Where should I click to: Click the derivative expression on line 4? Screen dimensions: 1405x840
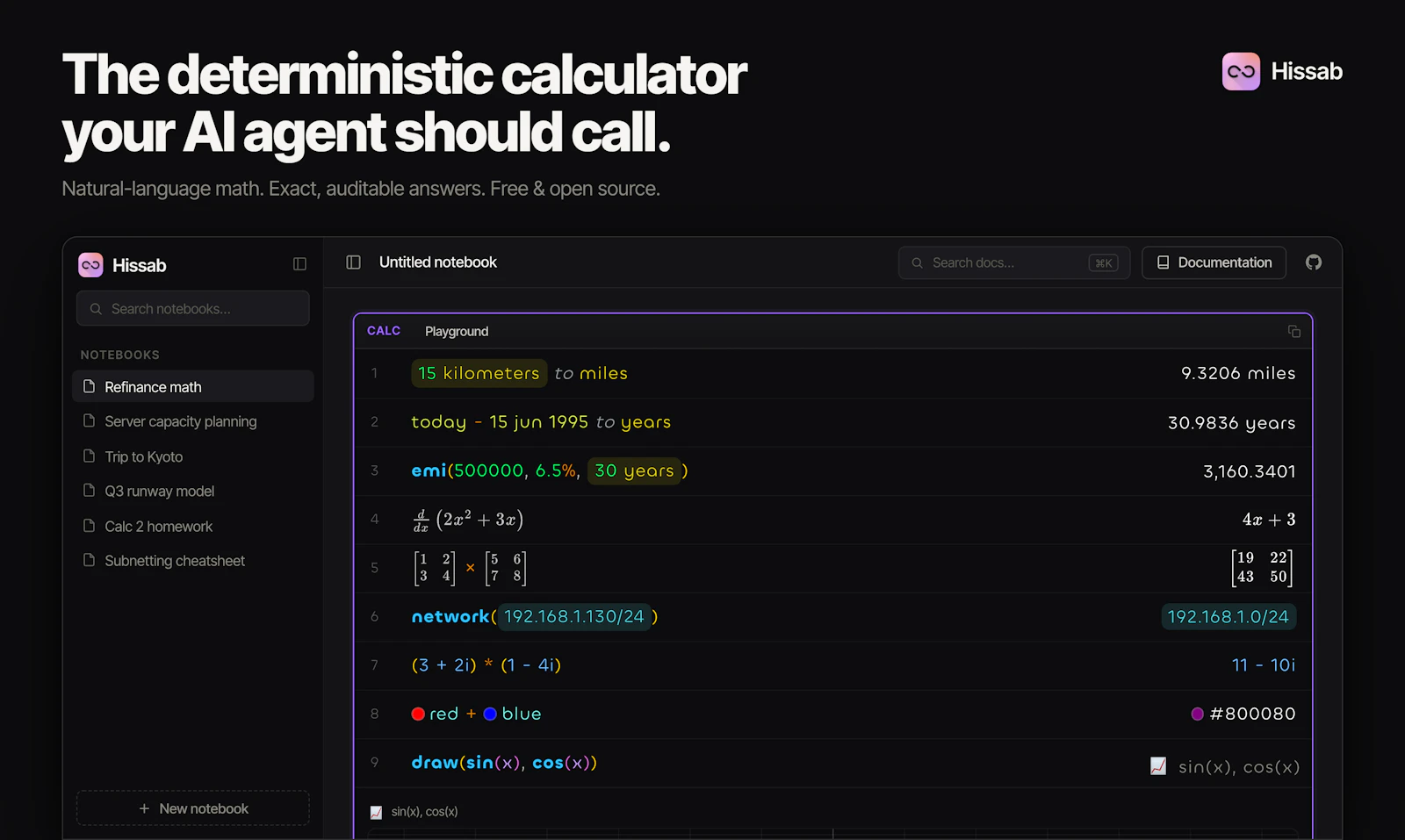(x=468, y=520)
